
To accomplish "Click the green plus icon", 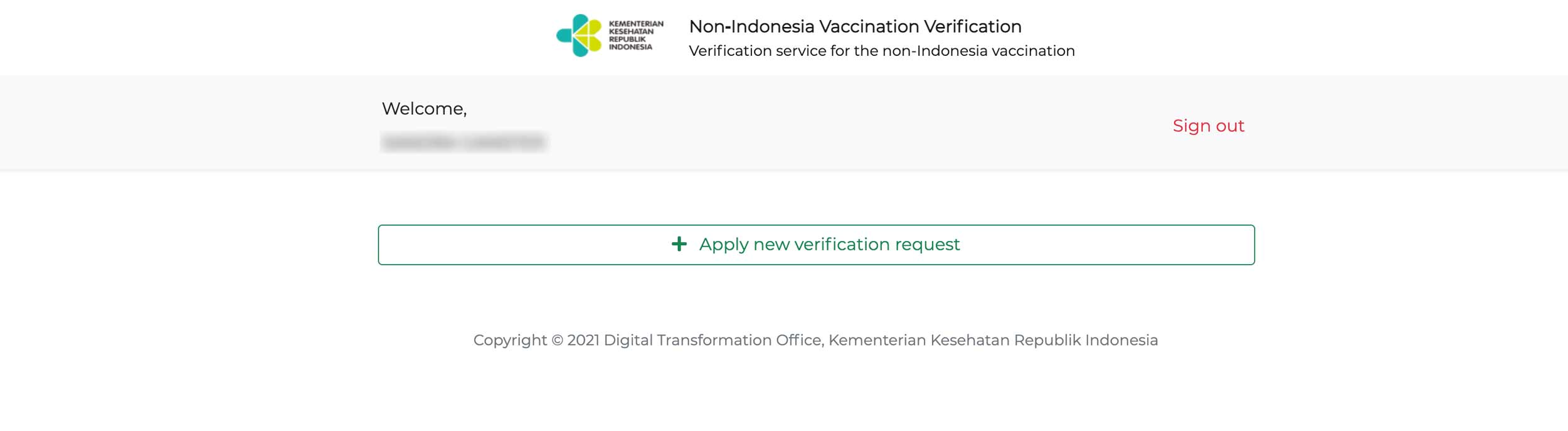I will (679, 244).
